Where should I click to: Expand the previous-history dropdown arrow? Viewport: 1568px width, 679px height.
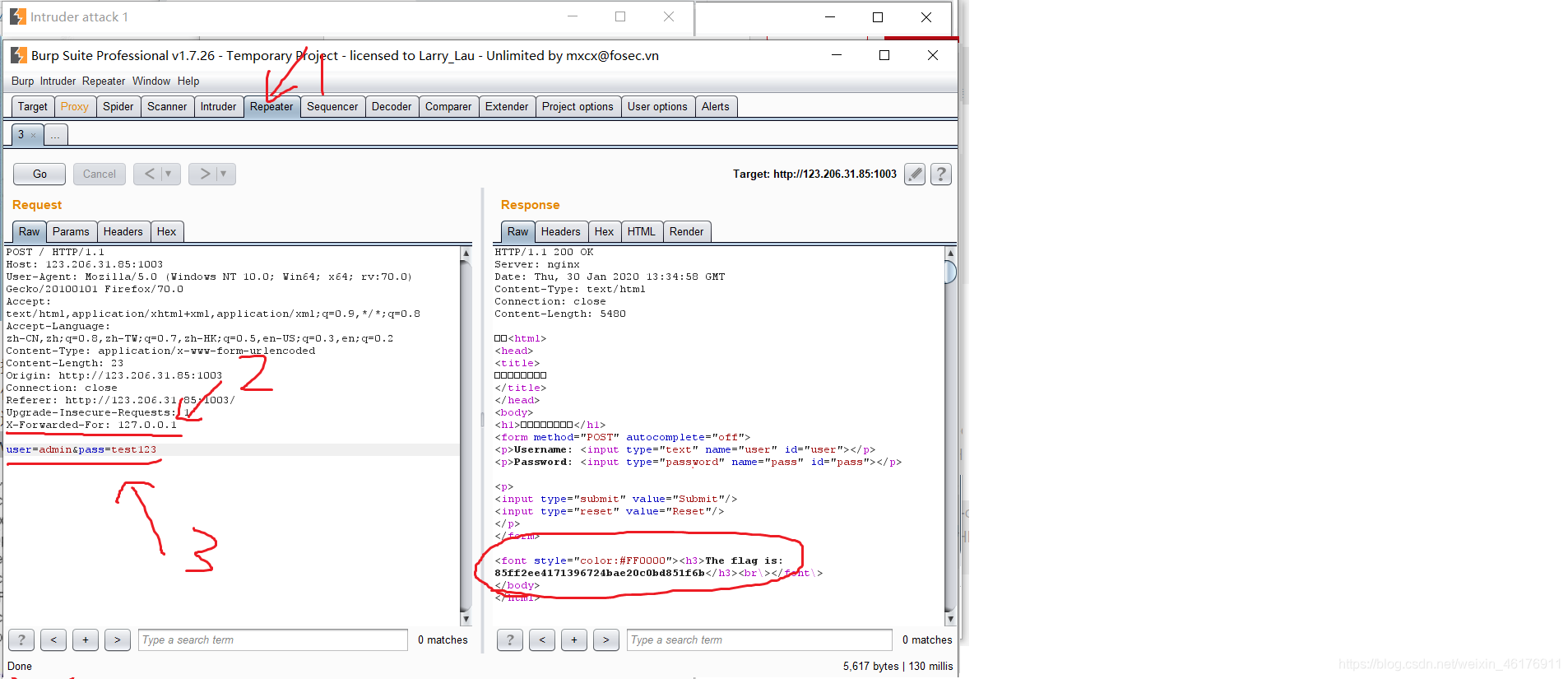[169, 174]
